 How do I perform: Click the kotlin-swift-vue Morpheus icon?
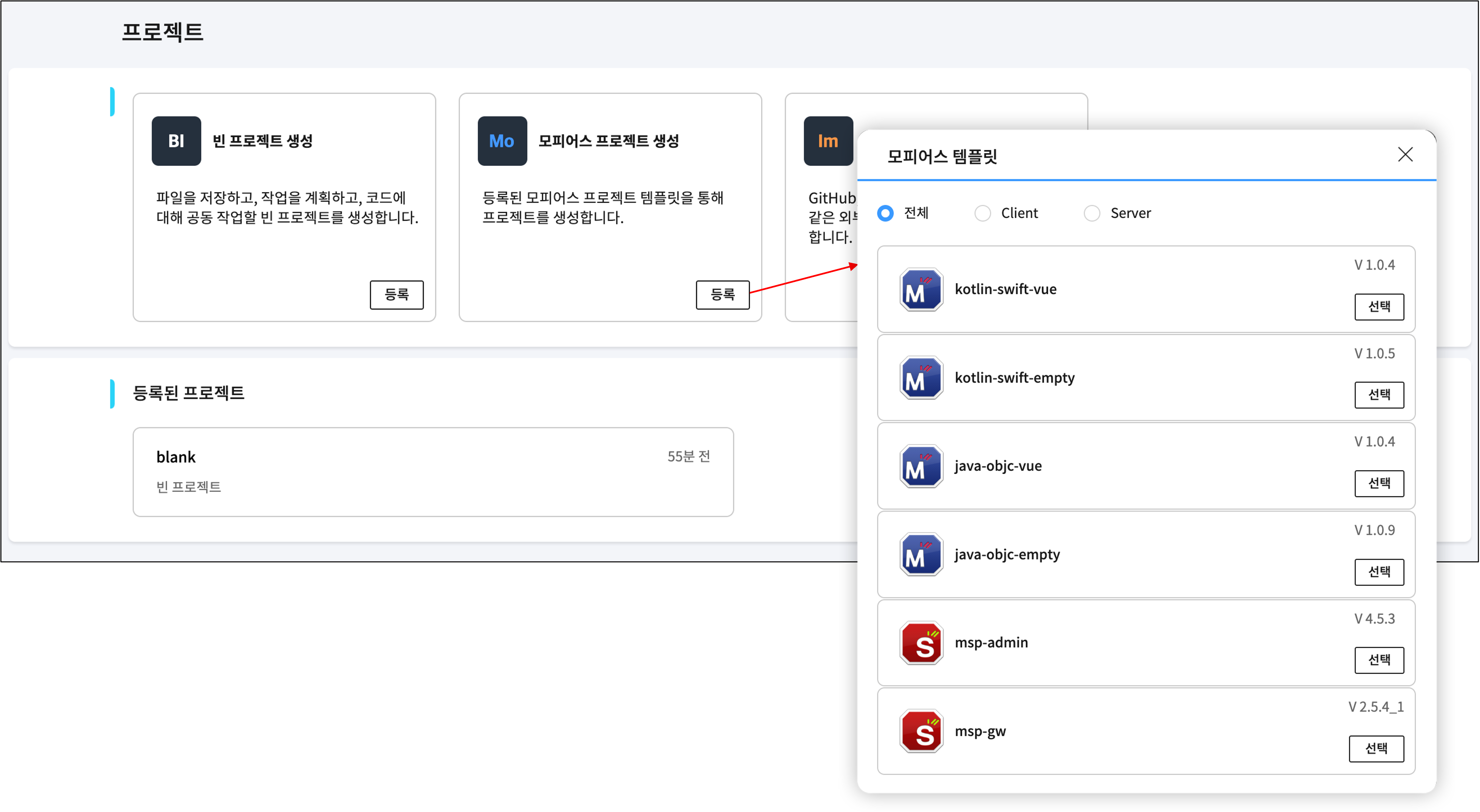[x=921, y=290]
